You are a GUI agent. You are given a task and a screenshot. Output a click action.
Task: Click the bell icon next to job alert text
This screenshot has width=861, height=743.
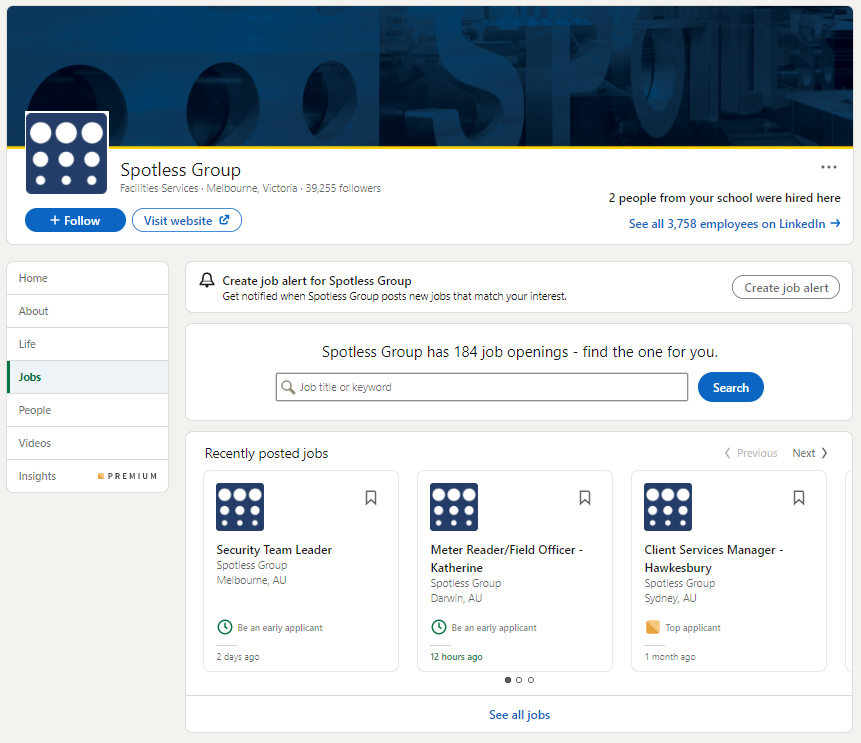point(207,280)
